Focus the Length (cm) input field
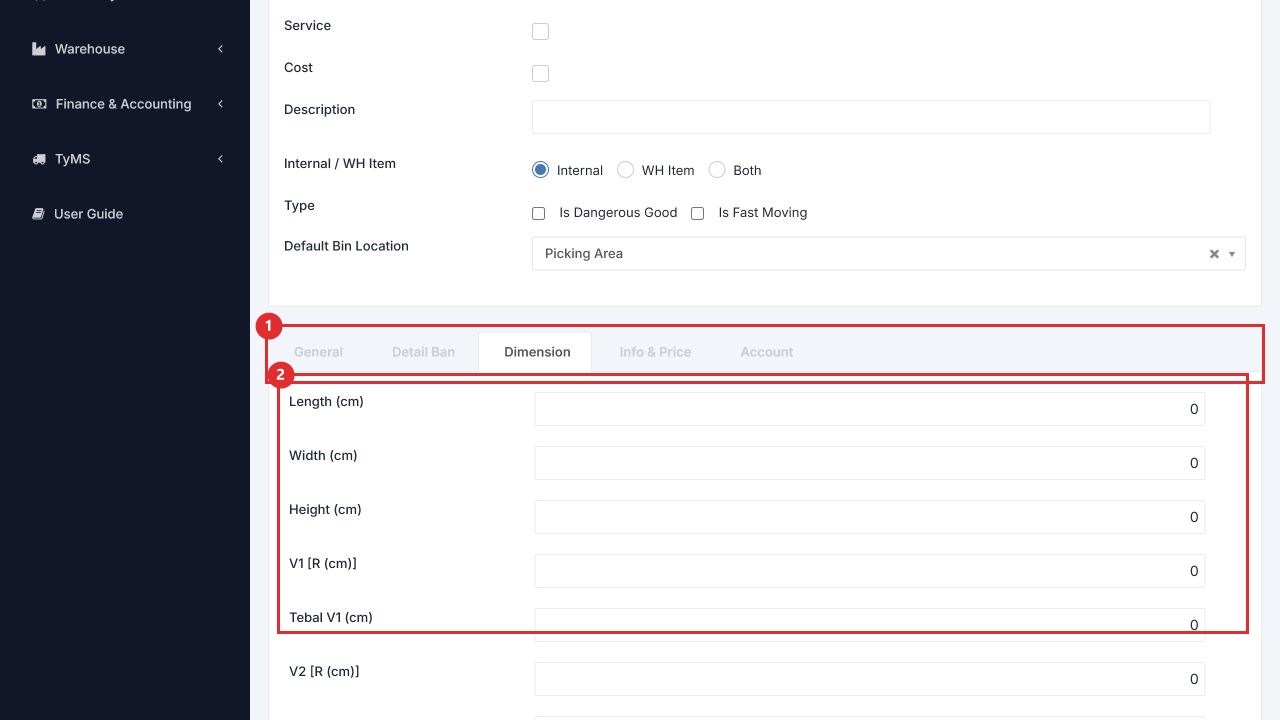Viewport: 1280px width, 720px height. pyautogui.click(x=870, y=409)
